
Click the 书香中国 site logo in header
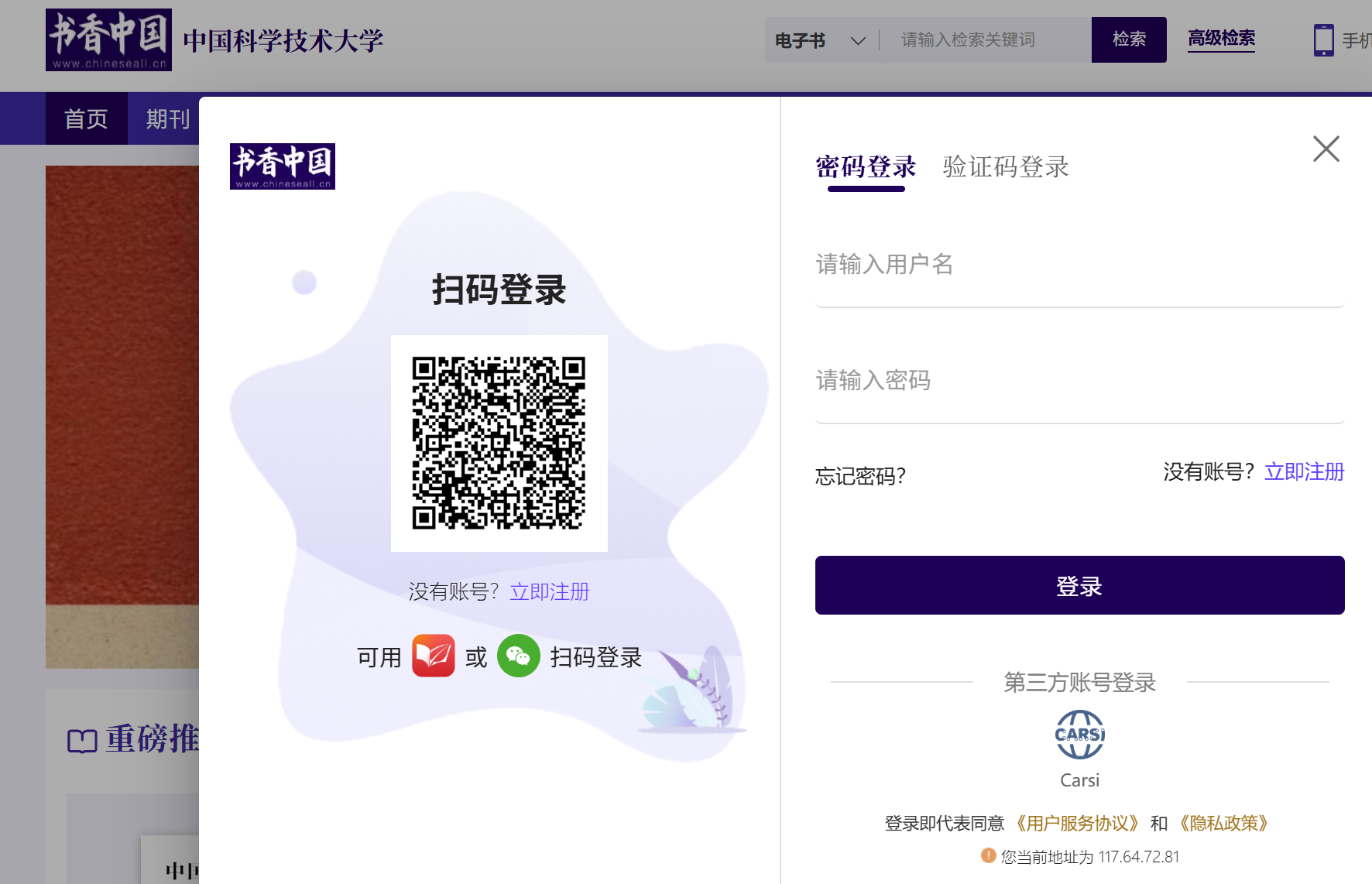[108, 40]
